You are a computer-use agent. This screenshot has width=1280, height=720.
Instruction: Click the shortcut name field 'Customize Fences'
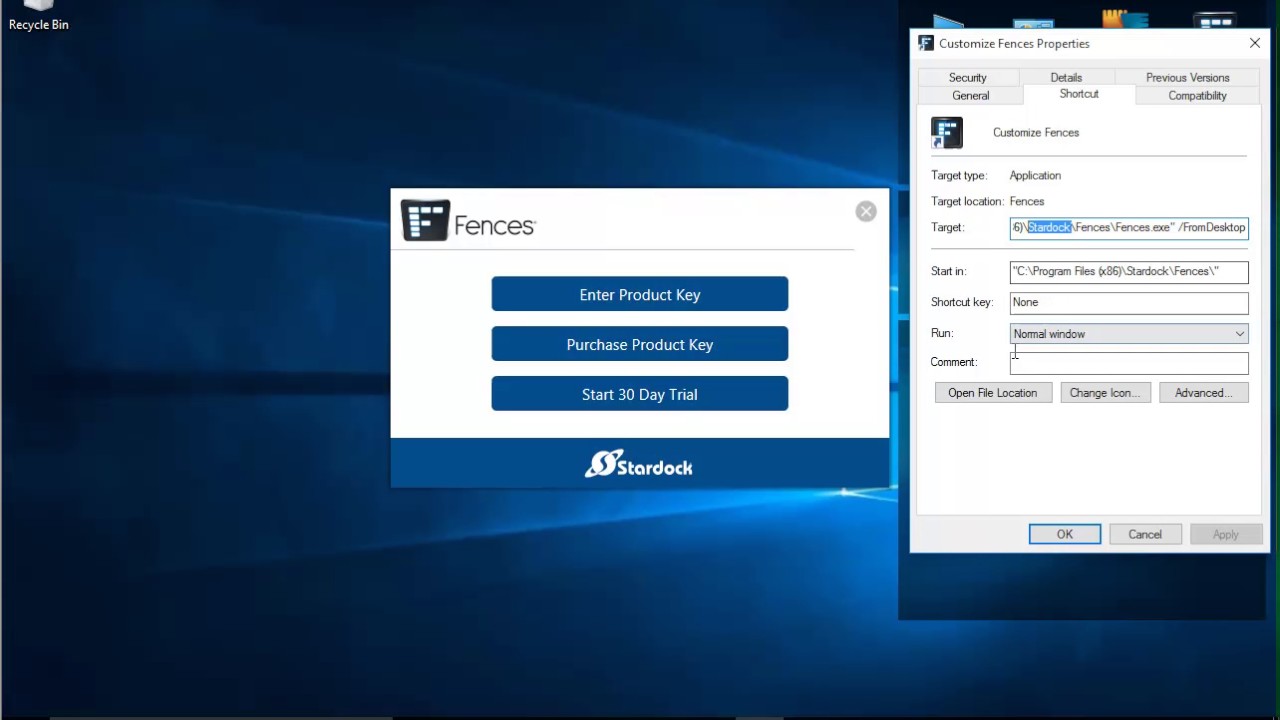coord(1036,132)
